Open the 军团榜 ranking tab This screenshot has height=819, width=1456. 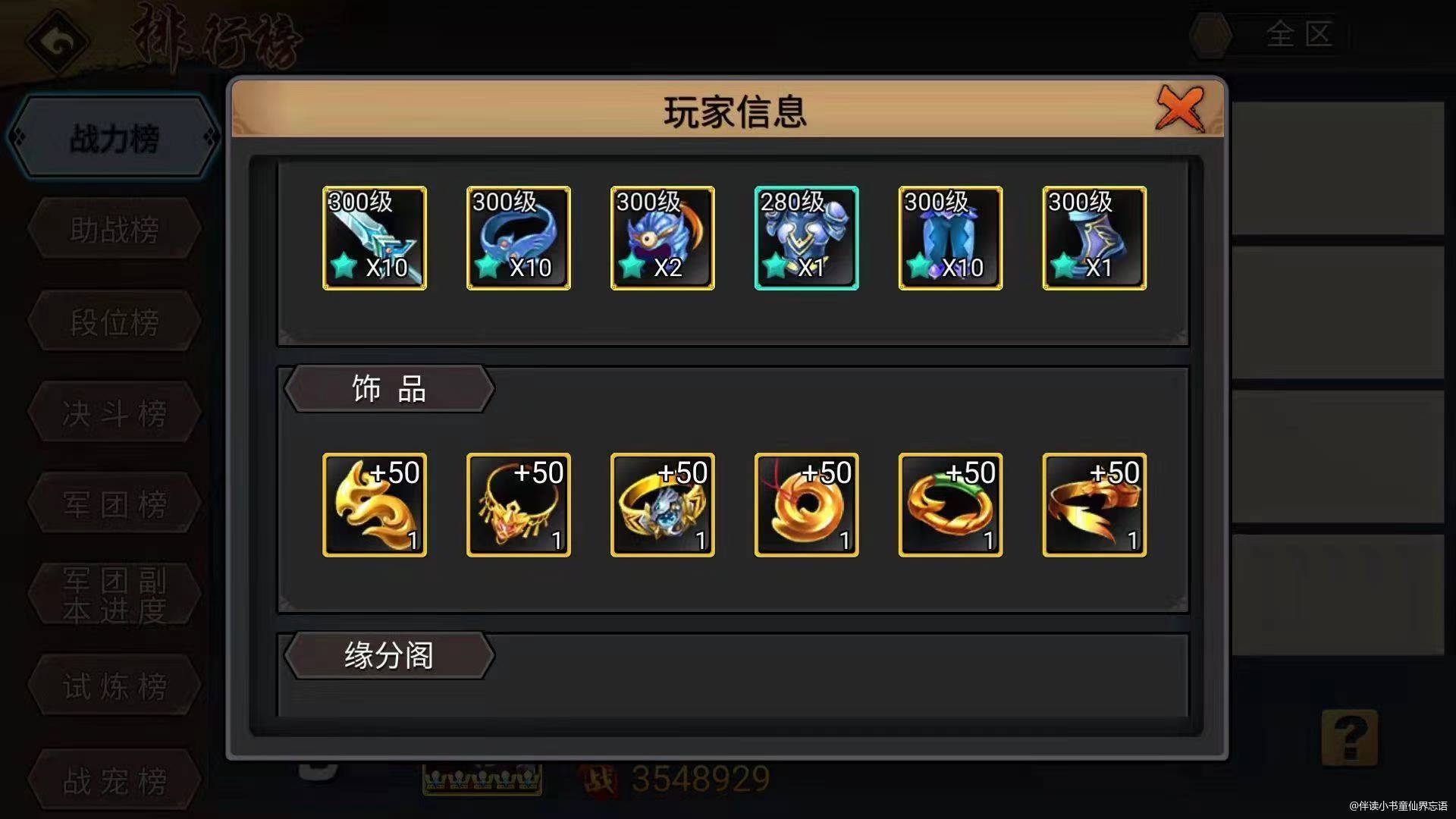coord(115,504)
